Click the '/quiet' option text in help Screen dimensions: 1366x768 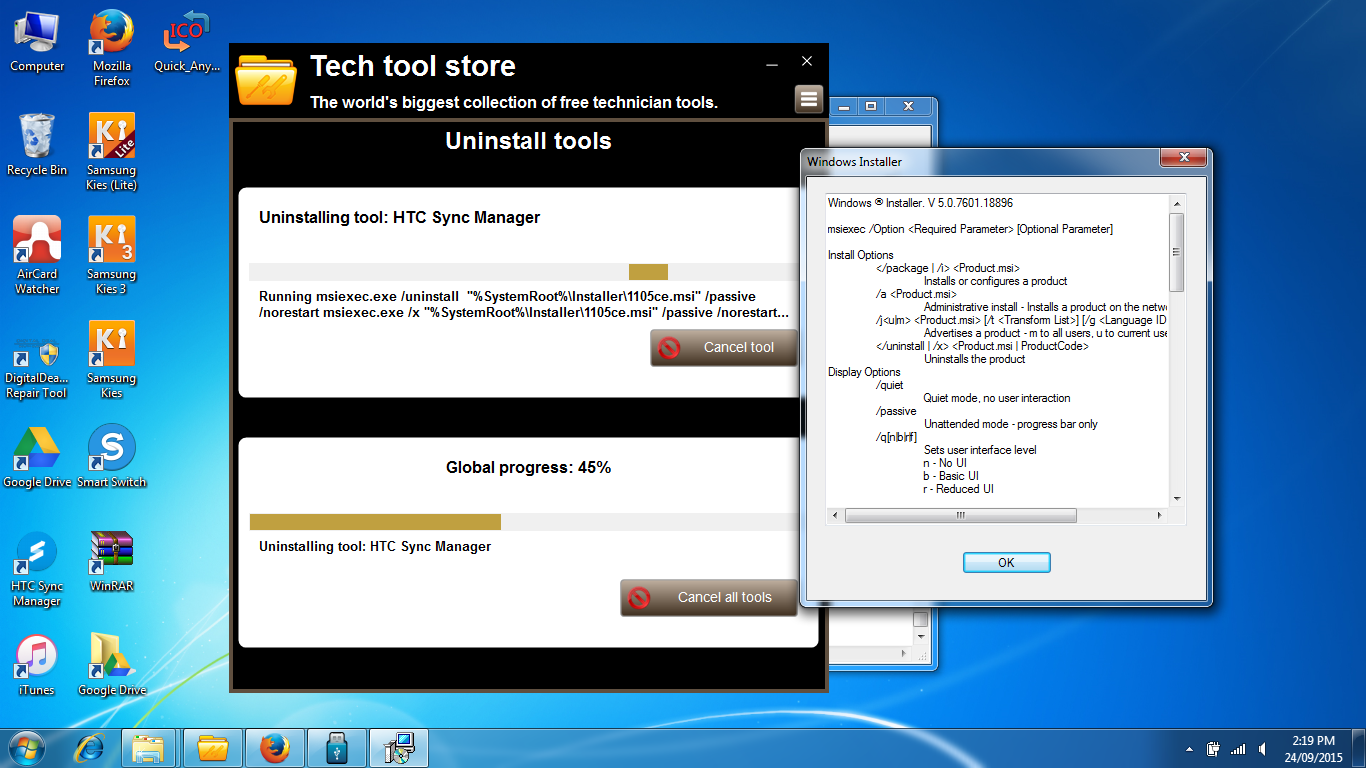(x=890, y=385)
